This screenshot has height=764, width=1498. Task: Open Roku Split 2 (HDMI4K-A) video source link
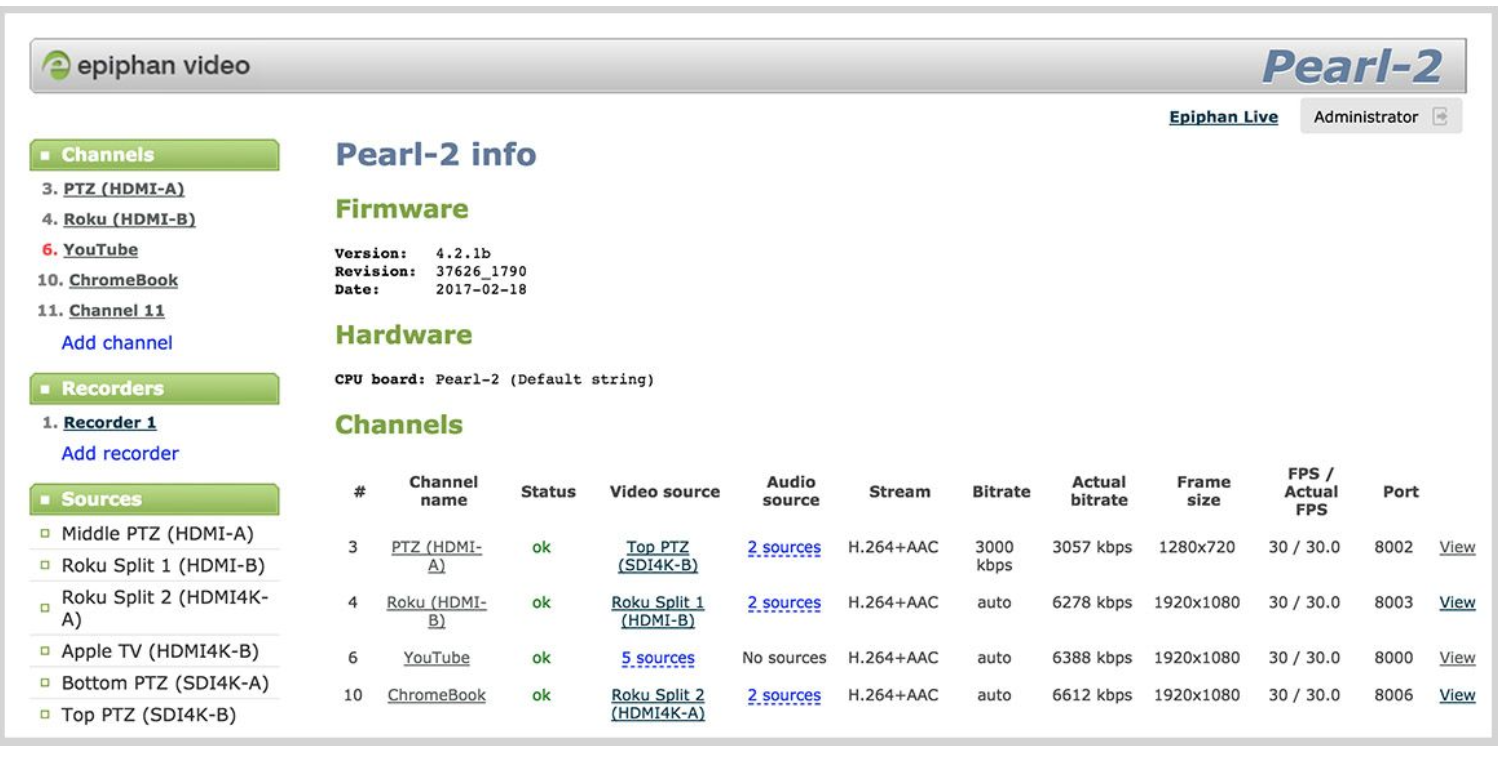(658, 704)
